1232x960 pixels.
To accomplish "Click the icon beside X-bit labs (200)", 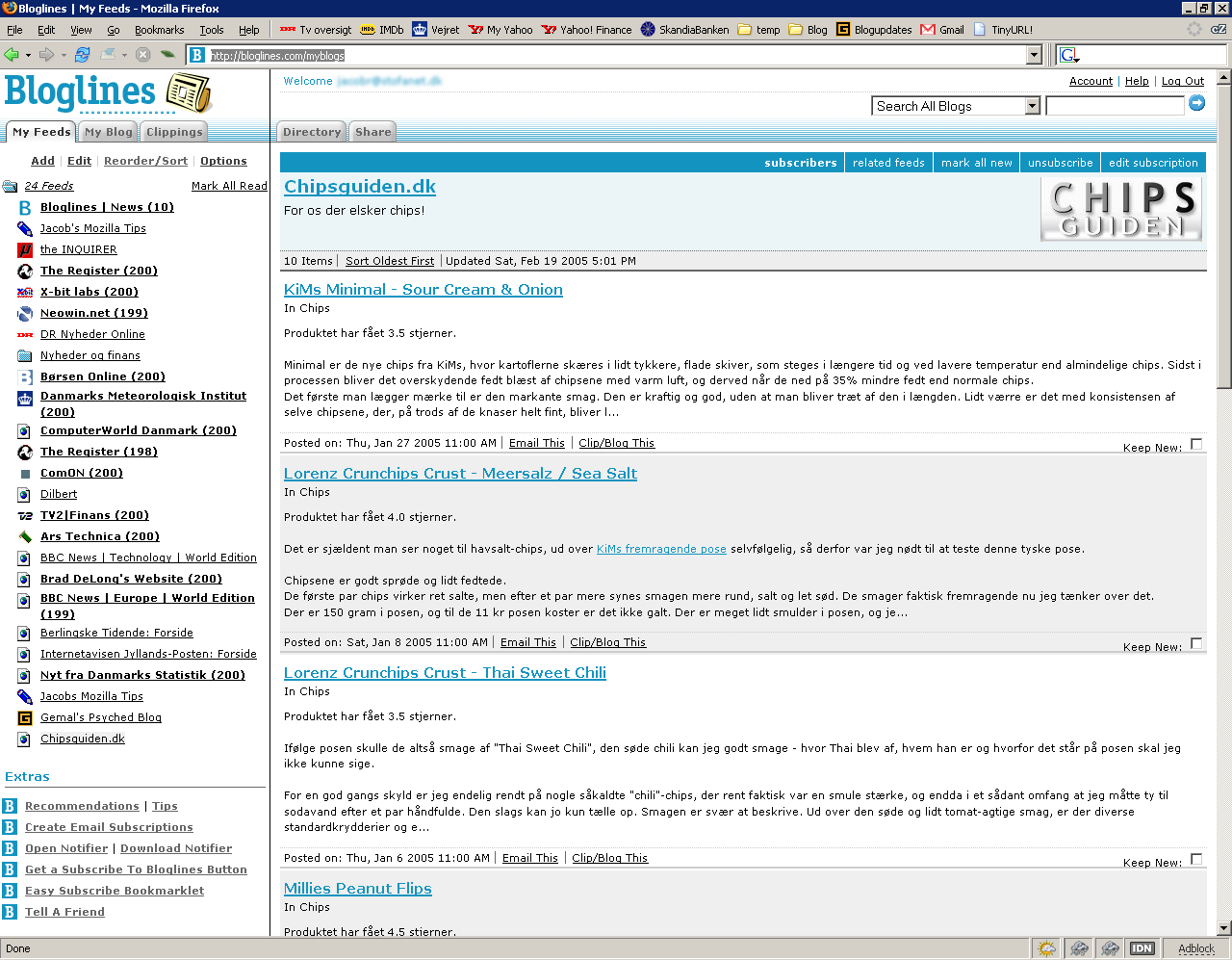I will 25,292.
